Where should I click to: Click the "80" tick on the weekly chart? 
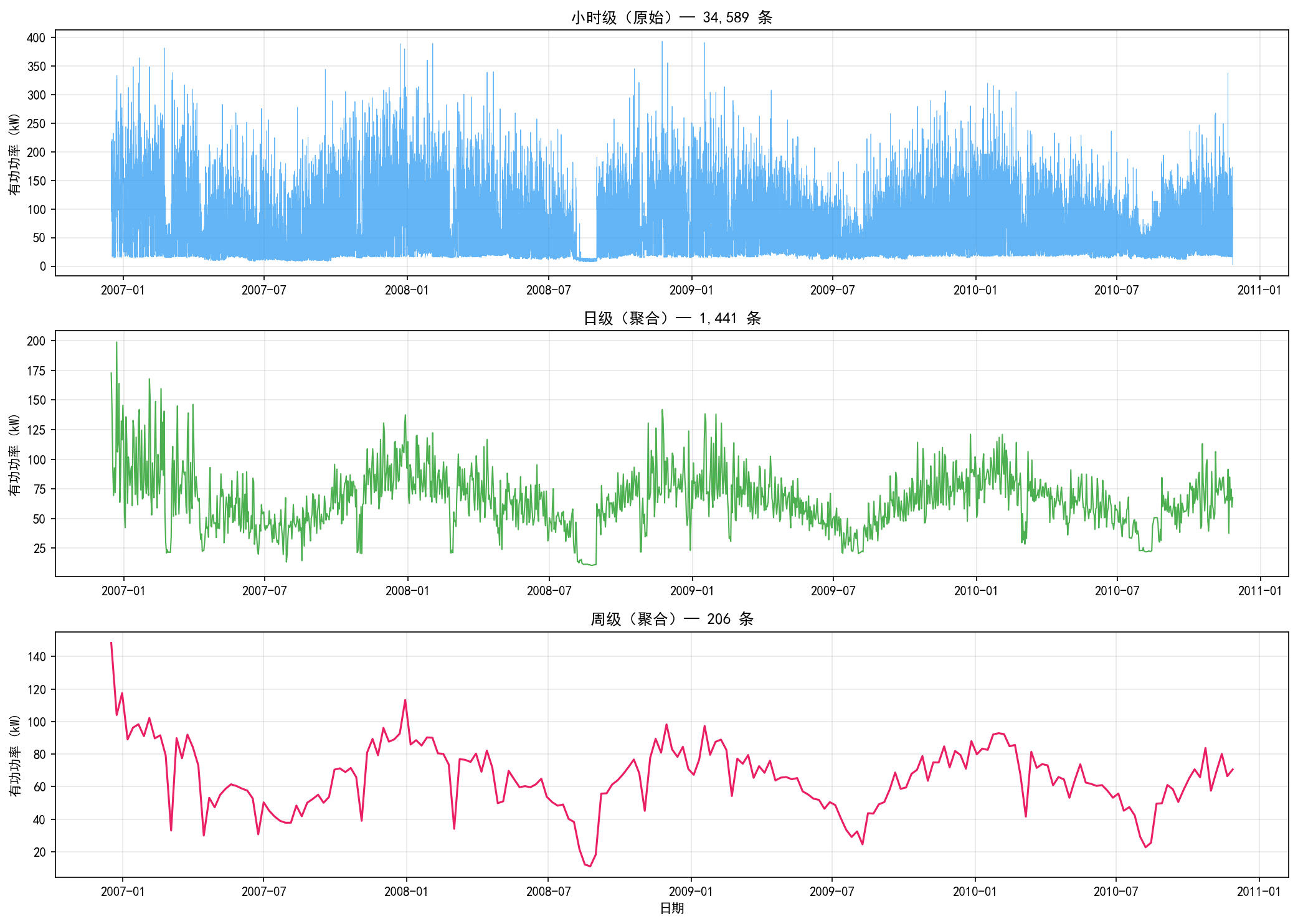tap(40, 755)
